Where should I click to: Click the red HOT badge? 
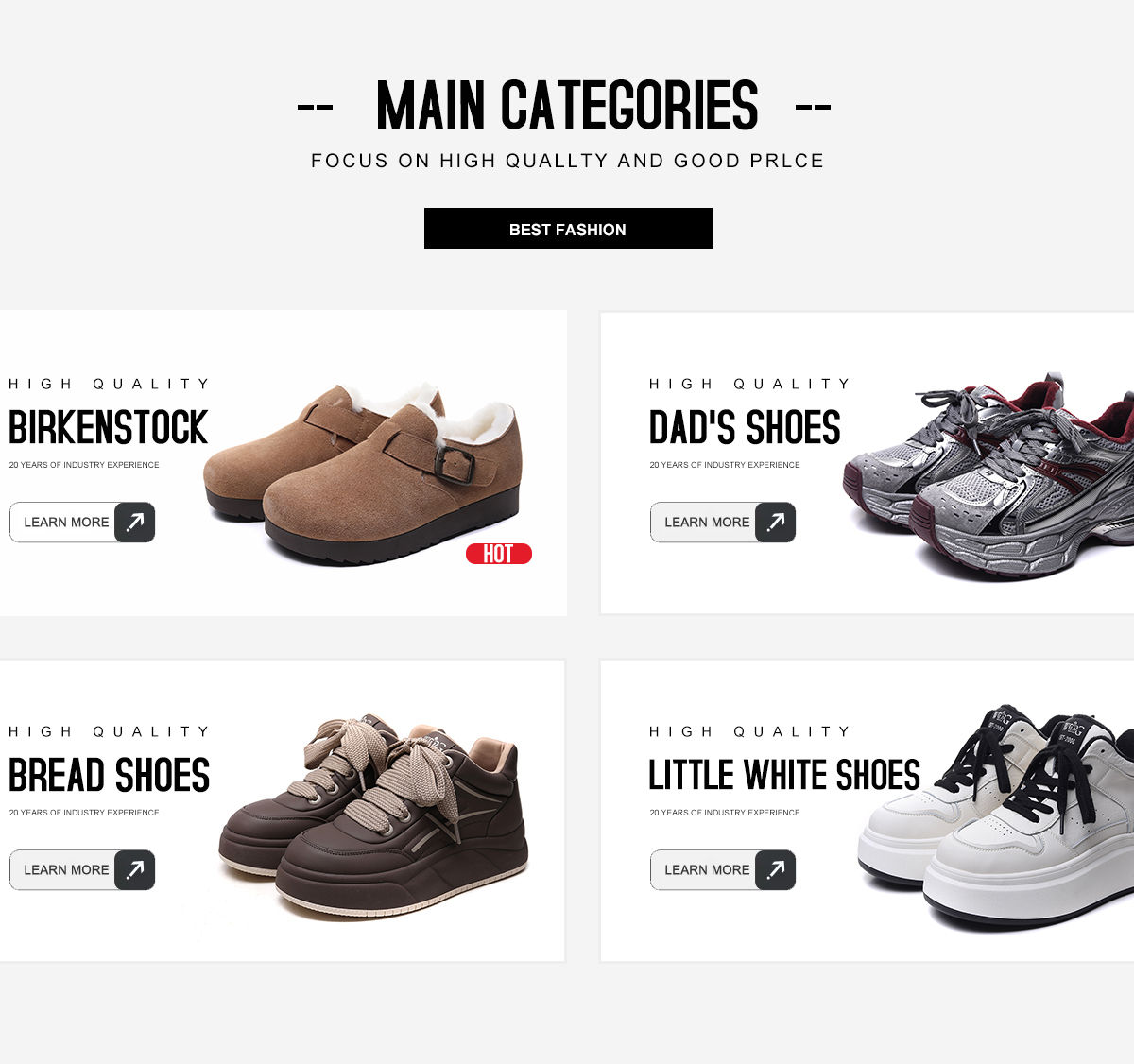tap(499, 554)
